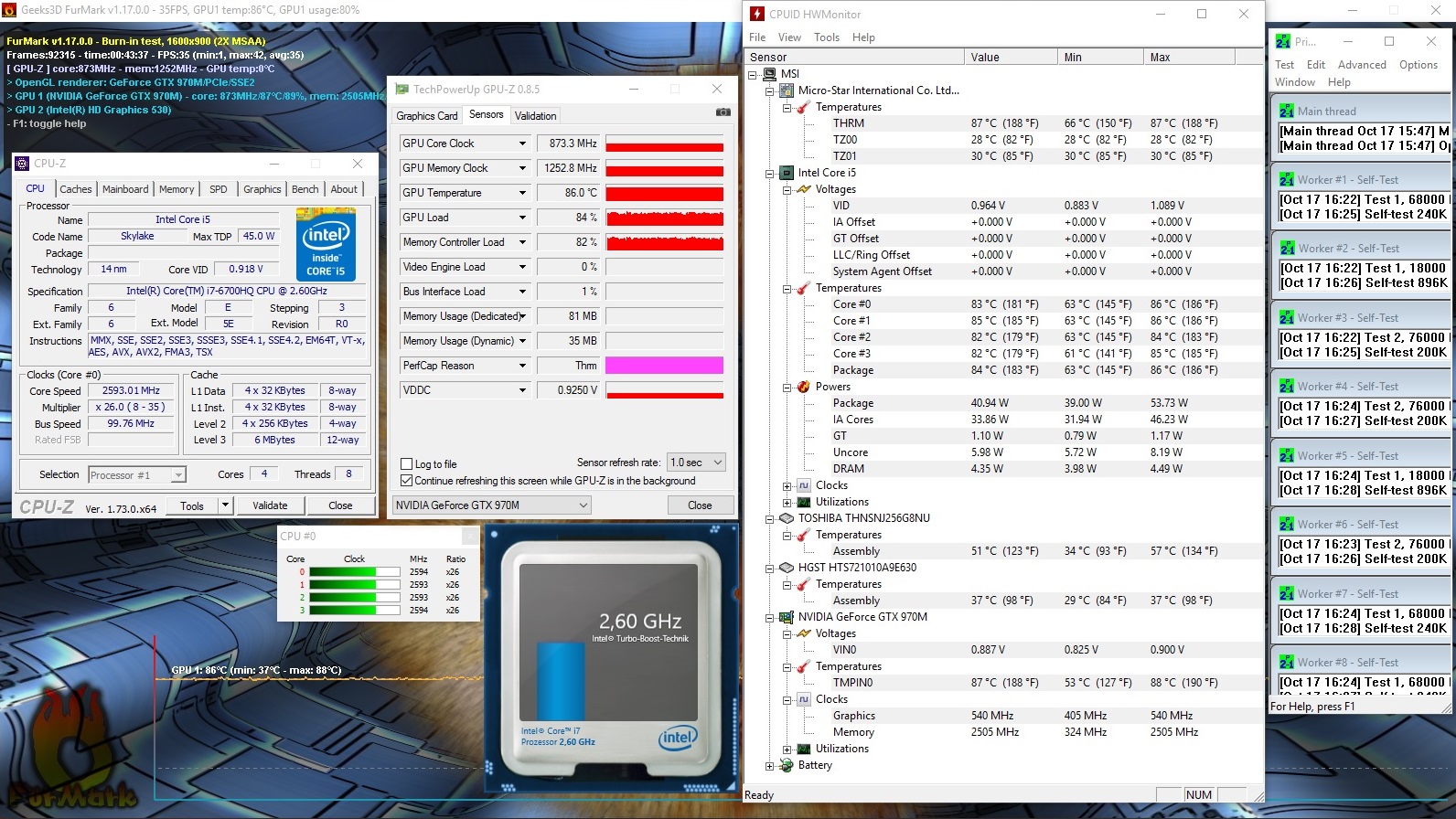Click the Powers flame icon in HWMonitor

click(x=804, y=387)
